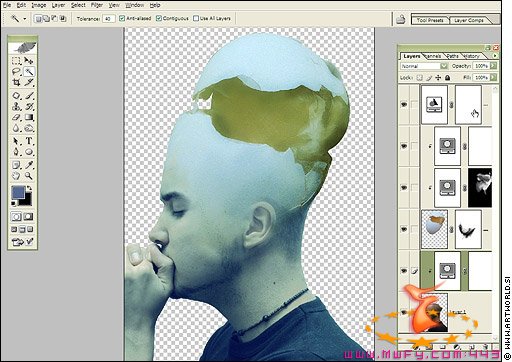Toggle the Anti-aliased checkbox
Viewport: 512px width, 362px height.
click(122, 18)
